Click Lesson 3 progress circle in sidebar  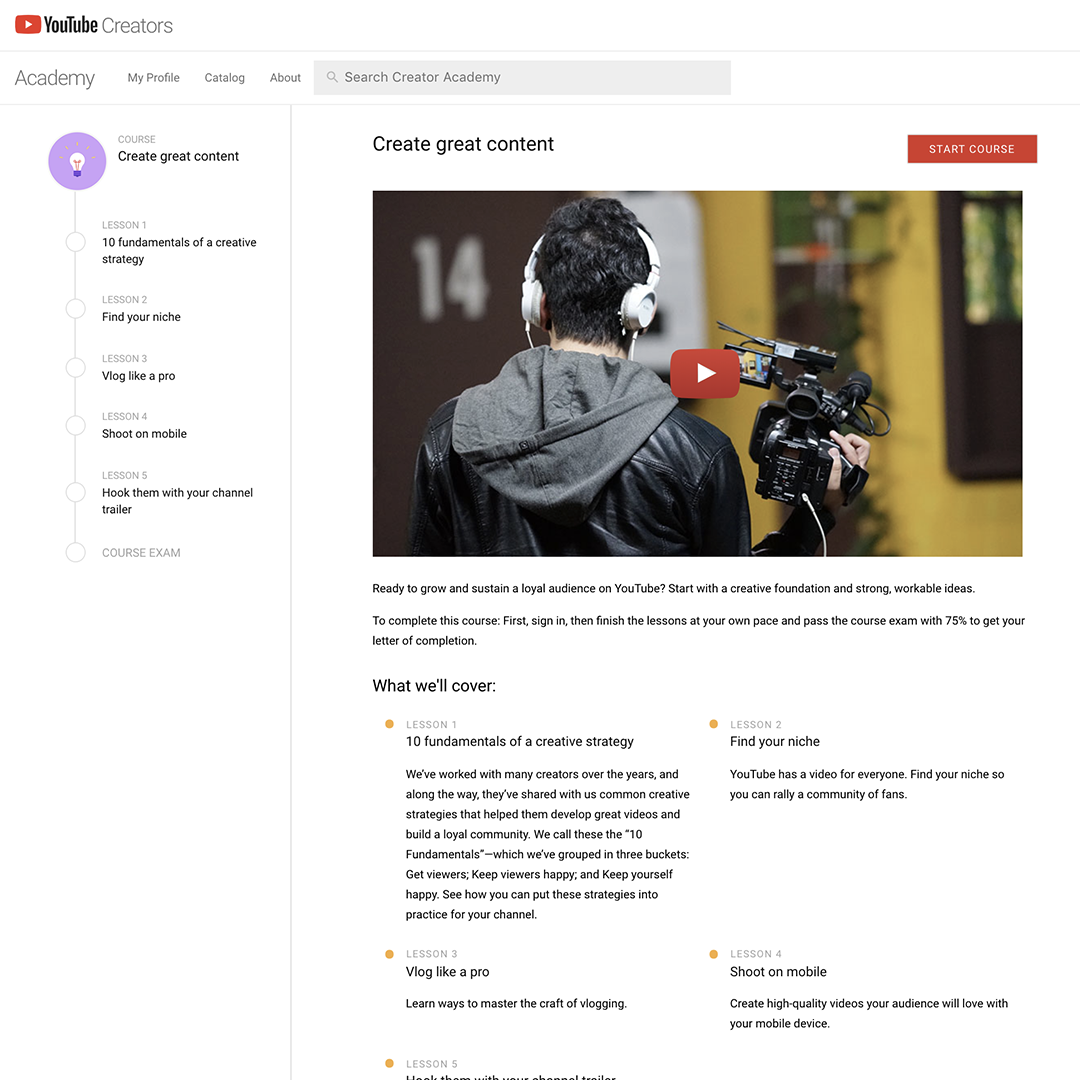[75, 367]
